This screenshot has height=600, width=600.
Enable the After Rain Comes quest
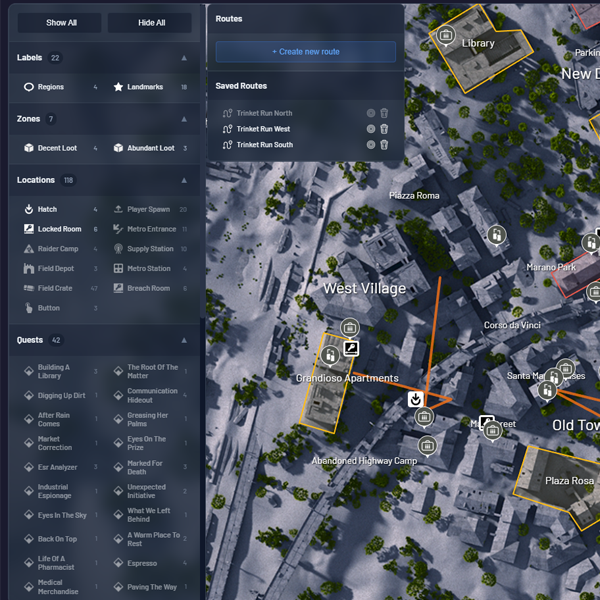[60, 419]
